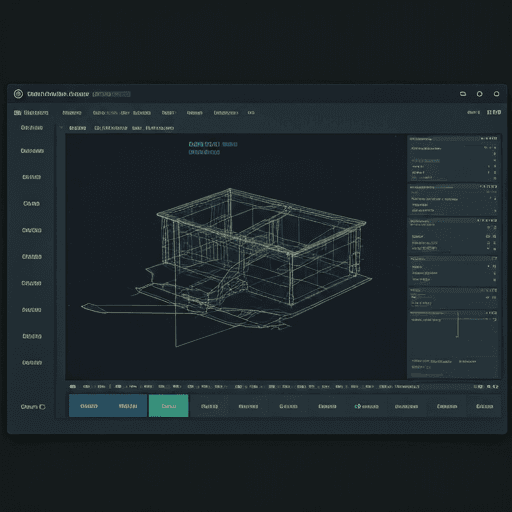Click the circular app logo in title bar
The width and height of the screenshot is (512, 512).
18,94
